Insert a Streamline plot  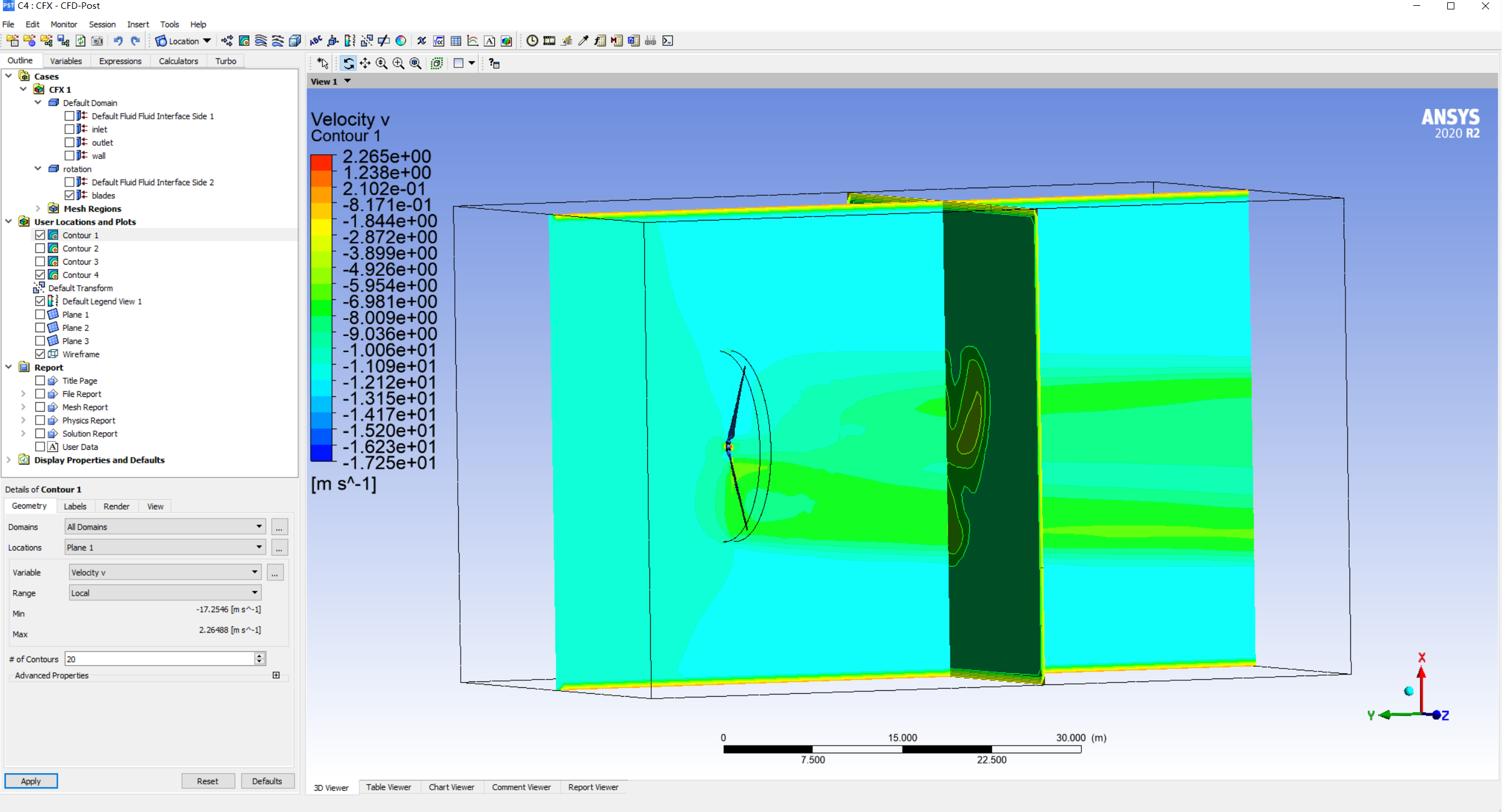pos(261,41)
